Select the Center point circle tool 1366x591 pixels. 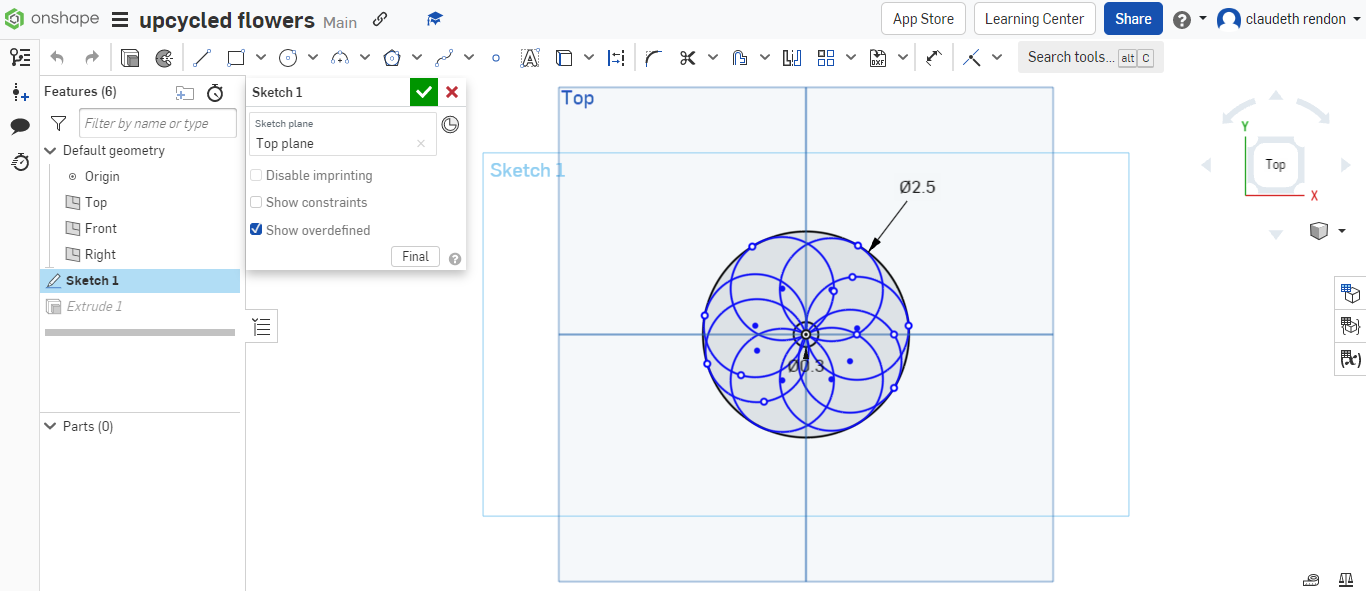pos(288,58)
